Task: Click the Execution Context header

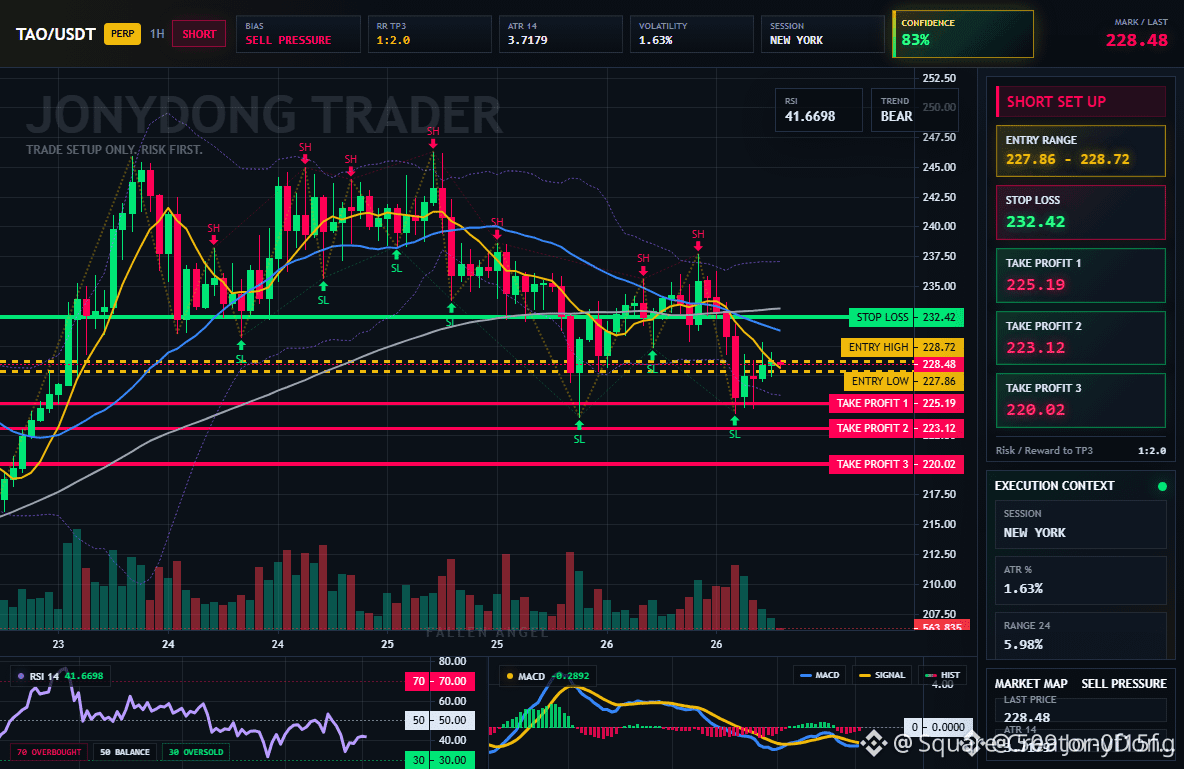Action: pyautogui.click(x=1054, y=486)
